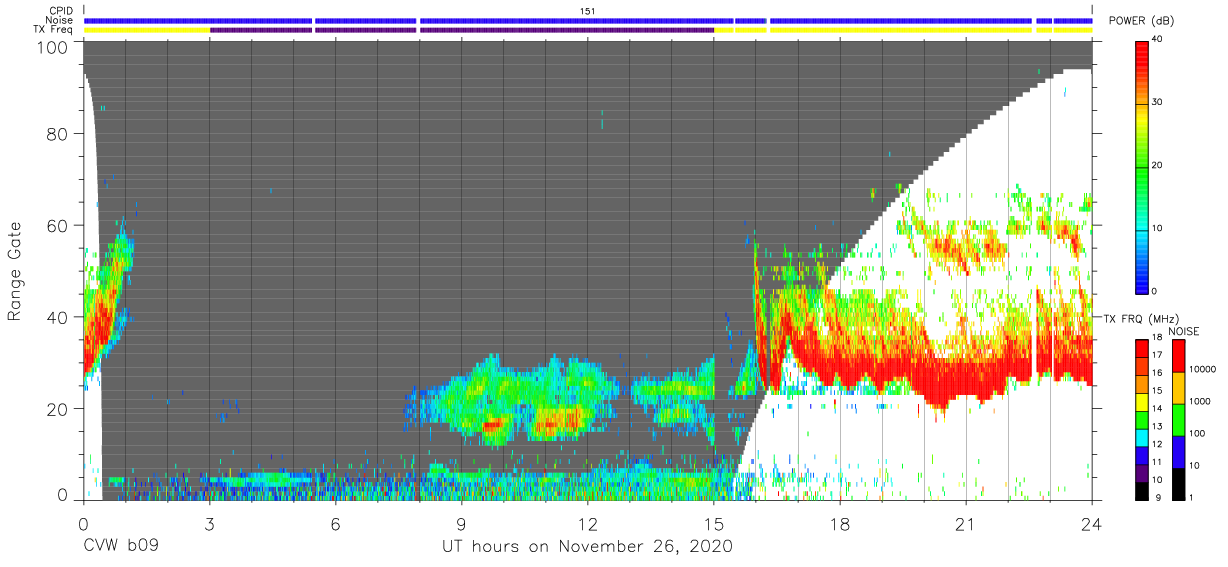This screenshot has width=1228, height=567.
Task: Click the 'POWER (dB)' legend title
Action: [1142, 21]
